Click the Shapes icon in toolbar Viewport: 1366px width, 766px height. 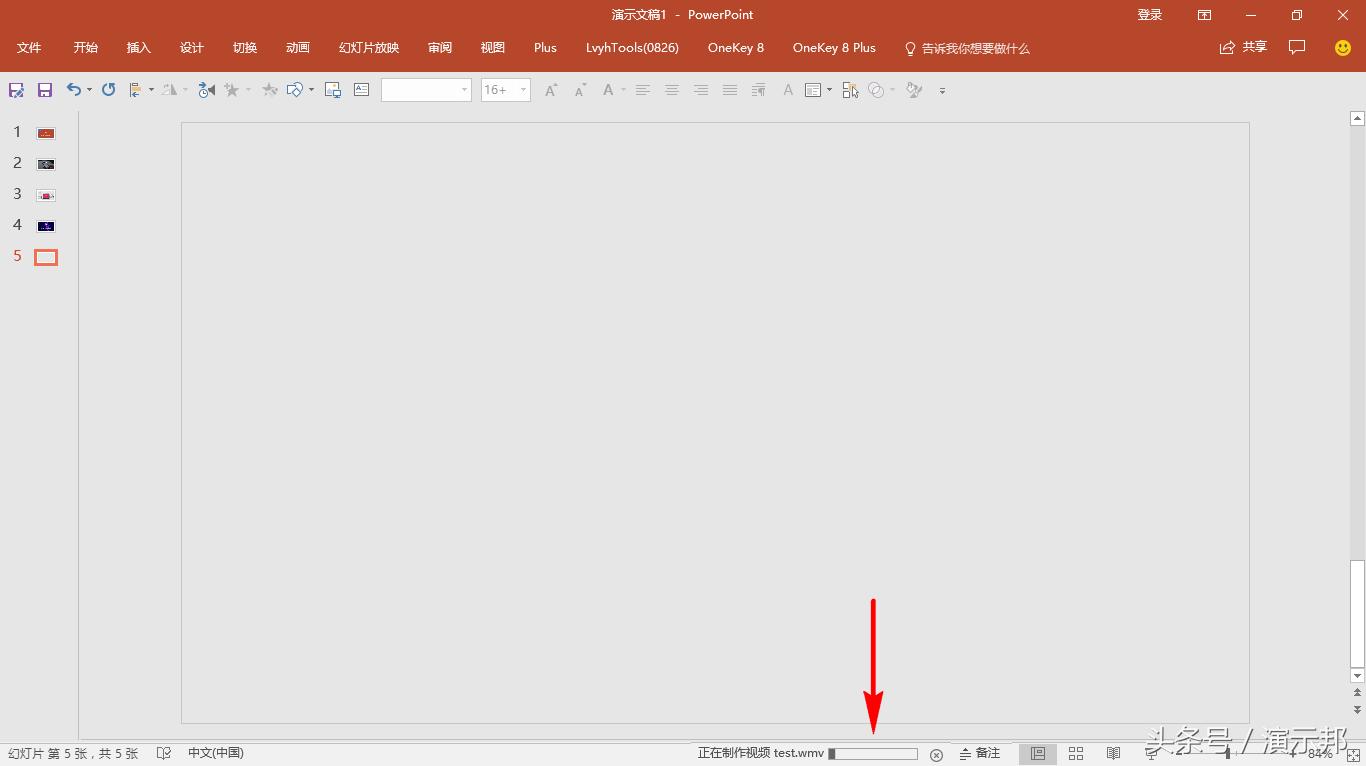tap(294, 90)
